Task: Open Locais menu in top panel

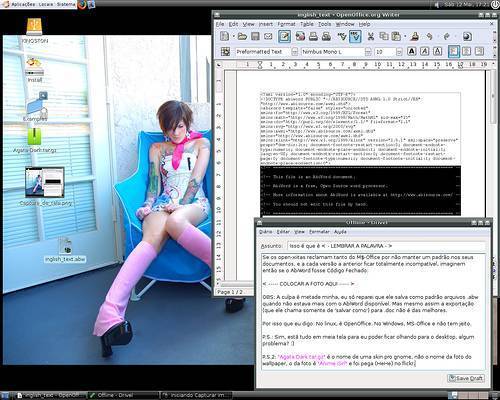Action: point(45,4)
